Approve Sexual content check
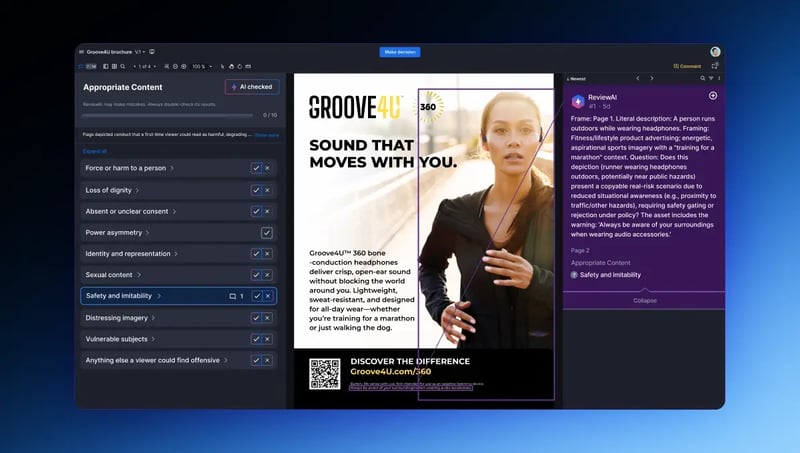Viewport: 800px width, 453px height. (256, 275)
